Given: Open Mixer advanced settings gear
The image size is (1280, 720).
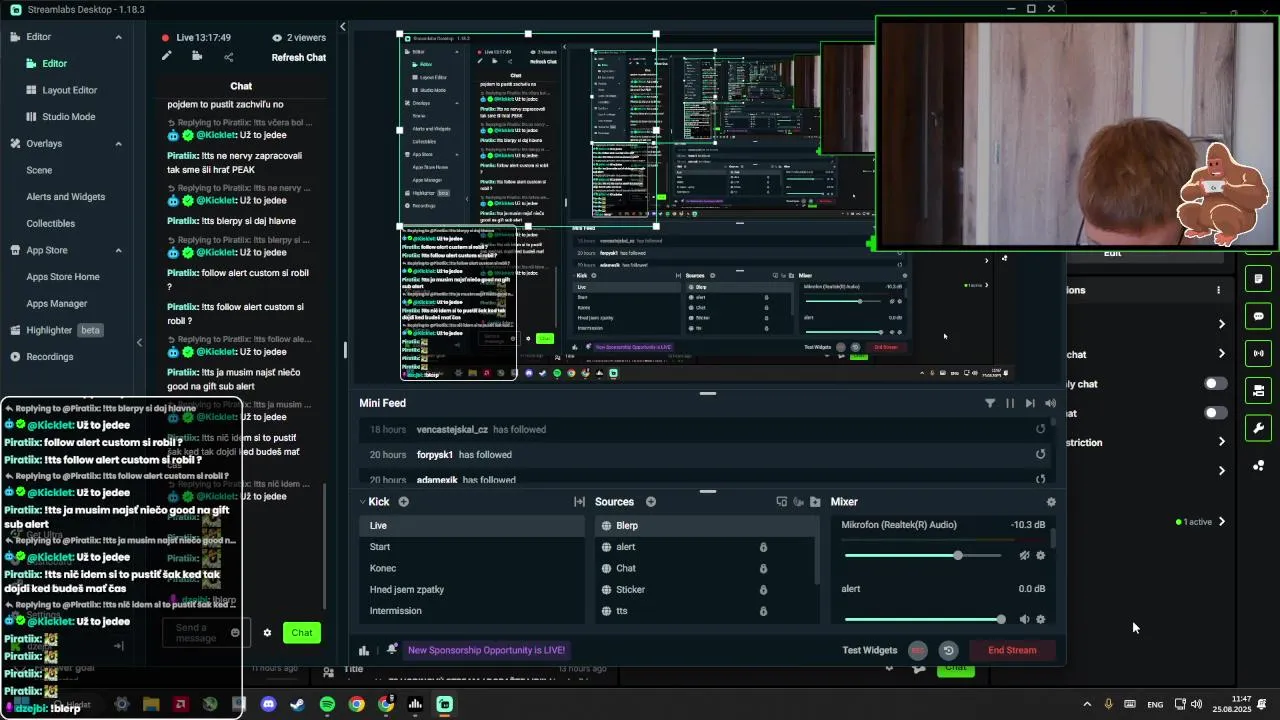Looking at the screenshot, I should pyautogui.click(x=1050, y=502).
